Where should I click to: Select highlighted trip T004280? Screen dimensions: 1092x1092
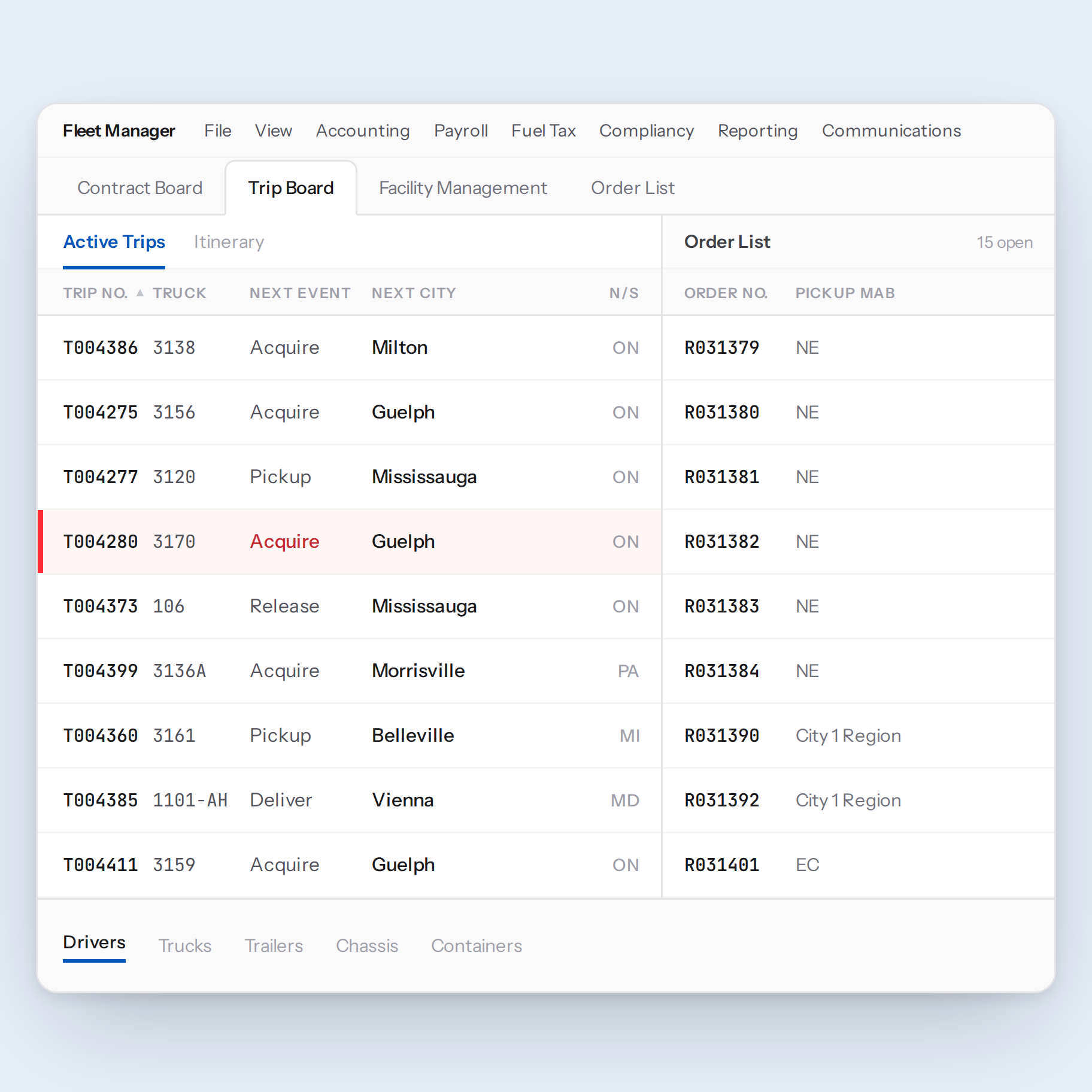350,542
